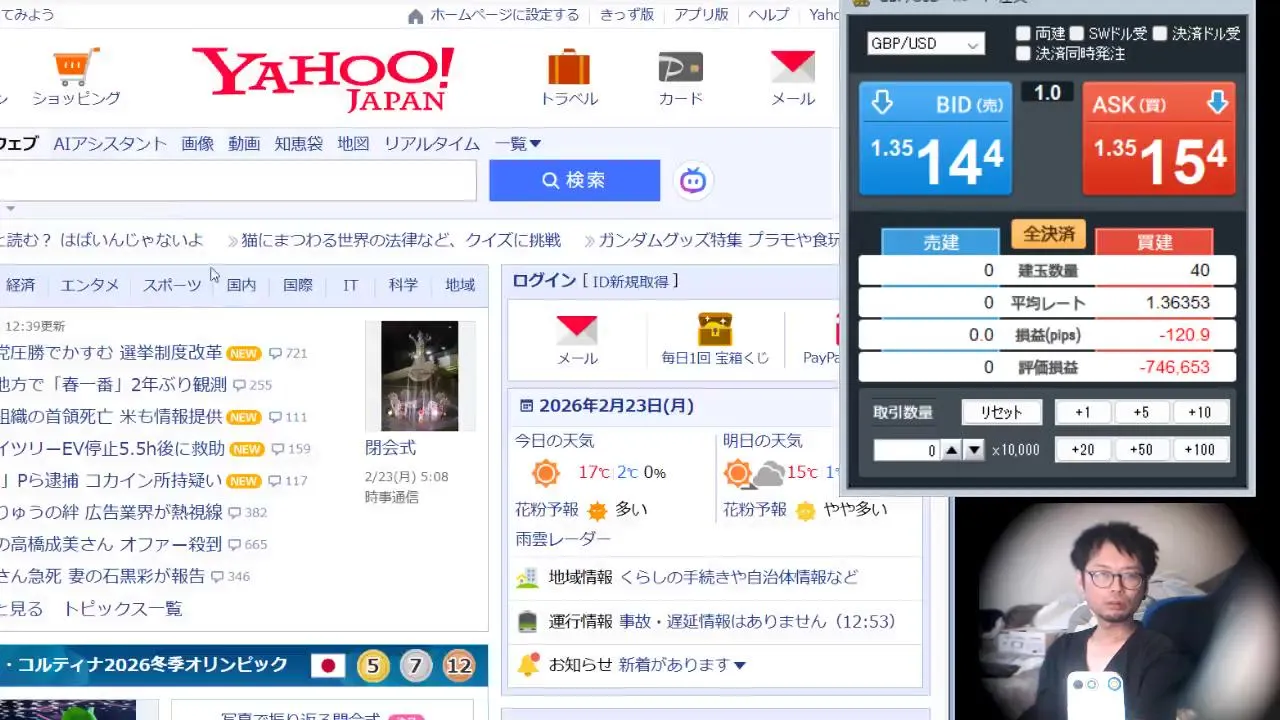This screenshot has height=720, width=1280.
Task: Open the Travel suitcase icon
Action: [x=569, y=67]
